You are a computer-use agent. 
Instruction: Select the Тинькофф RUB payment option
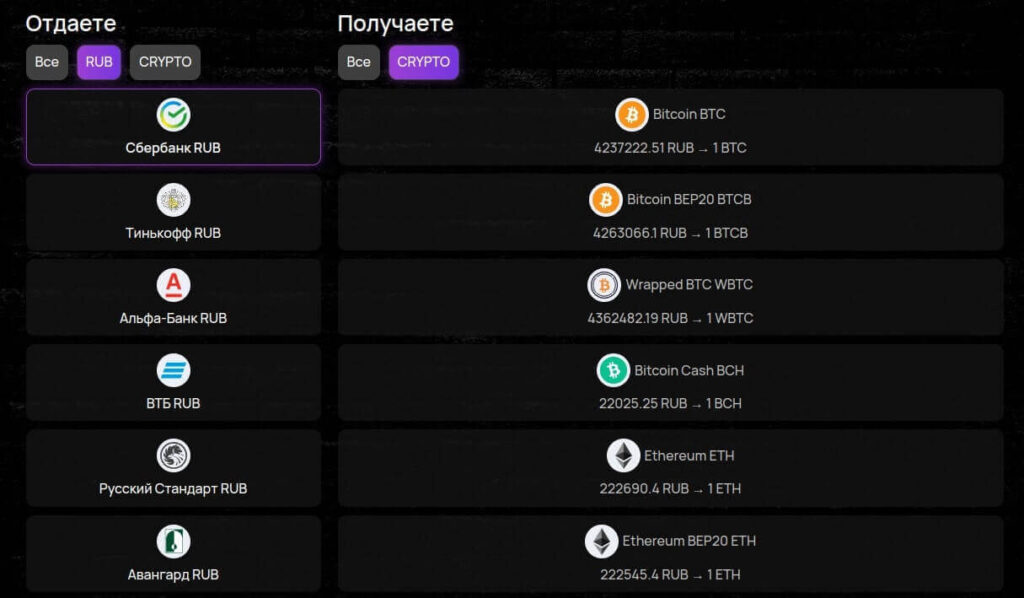[173, 211]
